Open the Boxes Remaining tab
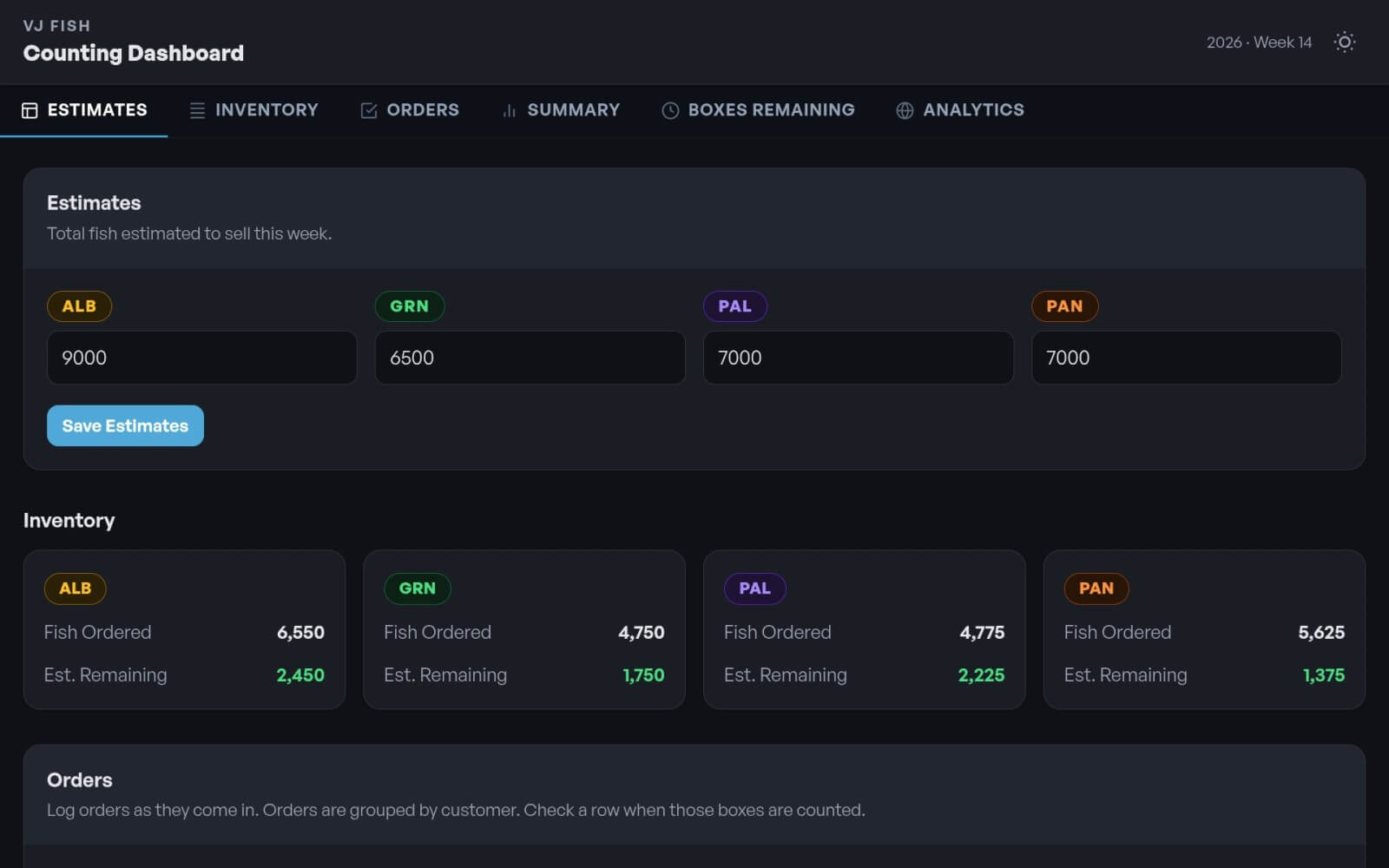 [771, 110]
